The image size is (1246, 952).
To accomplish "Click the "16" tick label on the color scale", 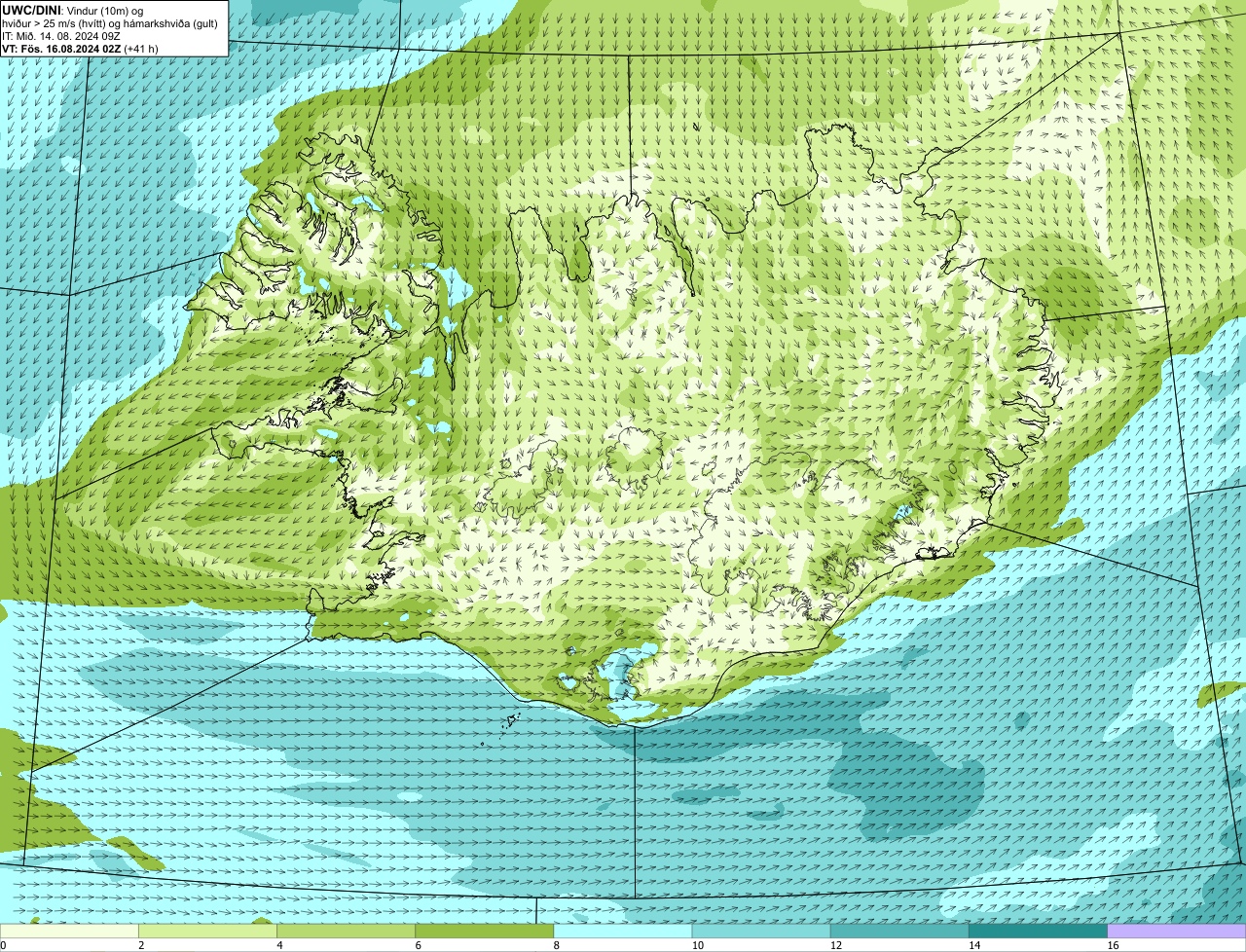I will pos(1113,945).
